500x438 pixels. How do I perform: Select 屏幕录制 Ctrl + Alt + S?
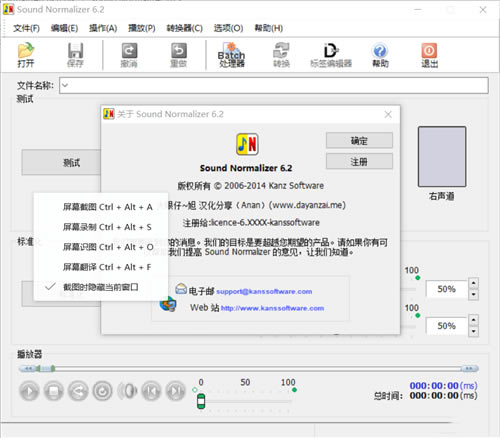pyautogui.click(x=101, y=227)
